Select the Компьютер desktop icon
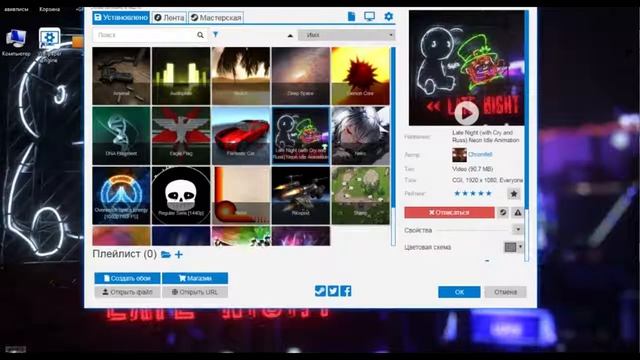This screenshot has width=640, height=360. [16, 43]
